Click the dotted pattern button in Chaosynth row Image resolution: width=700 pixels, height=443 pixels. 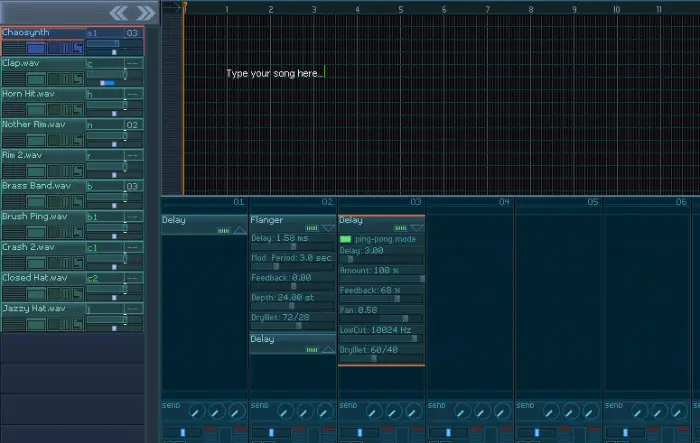(54, 49)
